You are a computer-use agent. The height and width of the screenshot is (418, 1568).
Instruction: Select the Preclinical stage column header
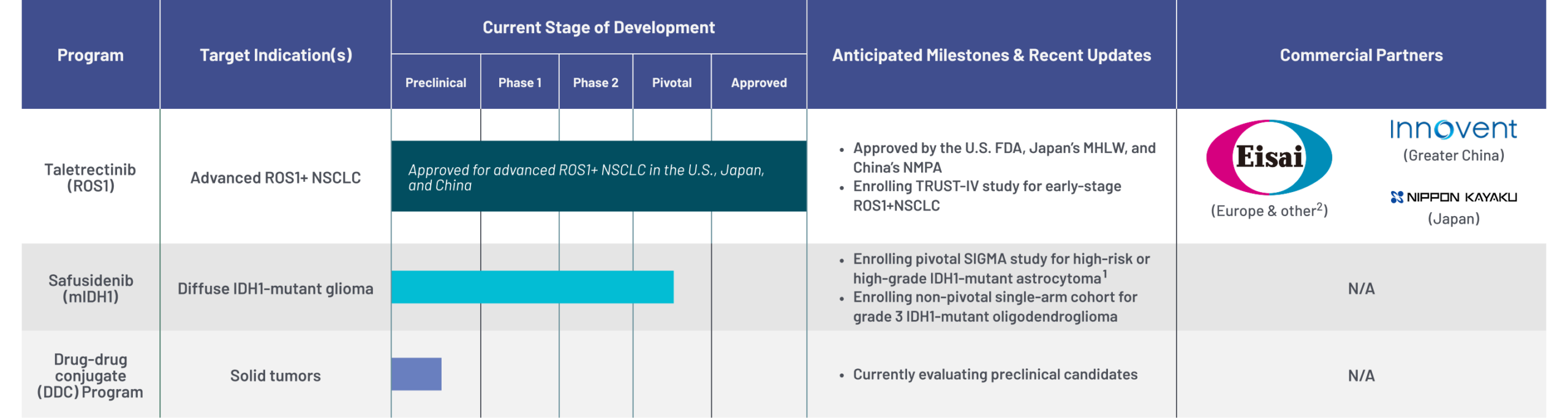pyautogui.click(x=435, y=83)
